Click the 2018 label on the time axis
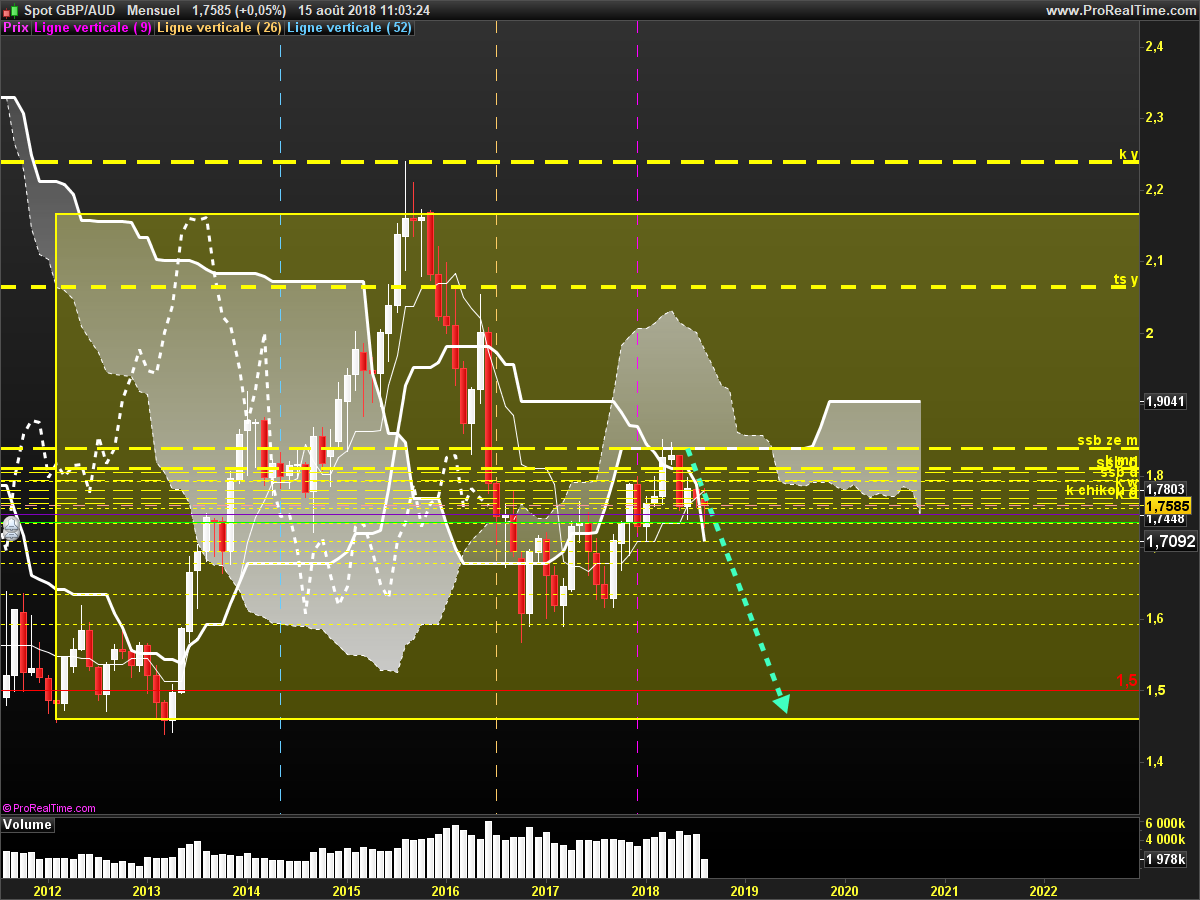Image resolution: width=1200 pixels, height=900 pixels. pyautogui.click(x=645, y=890)
